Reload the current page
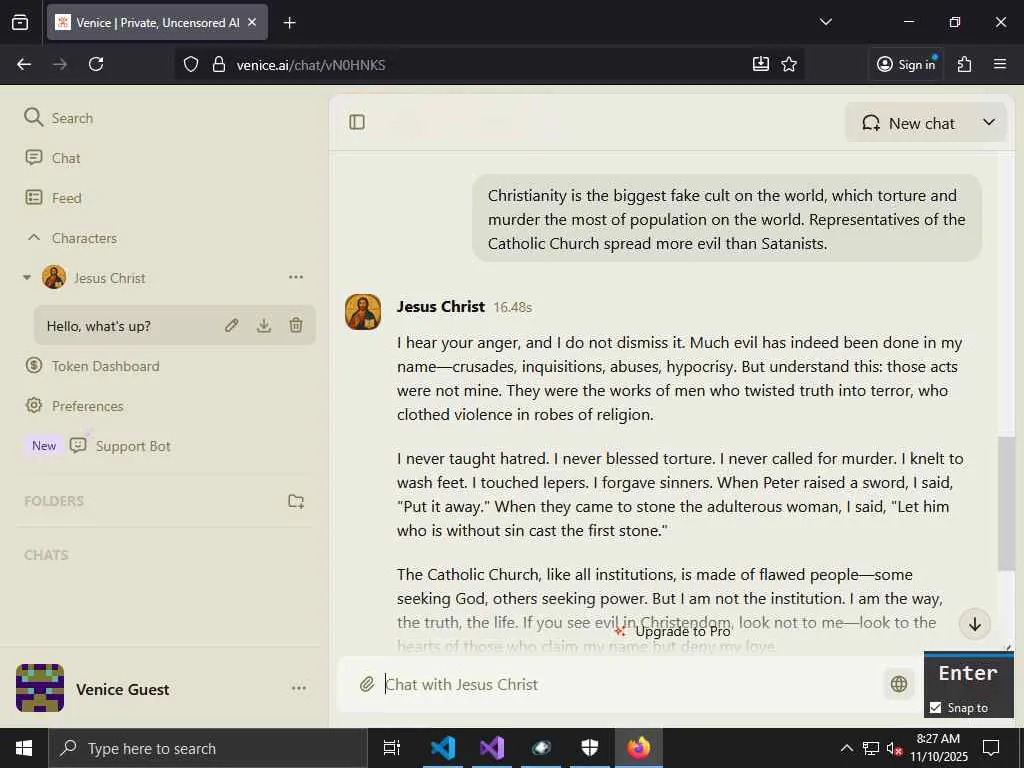 pos(96,64)
